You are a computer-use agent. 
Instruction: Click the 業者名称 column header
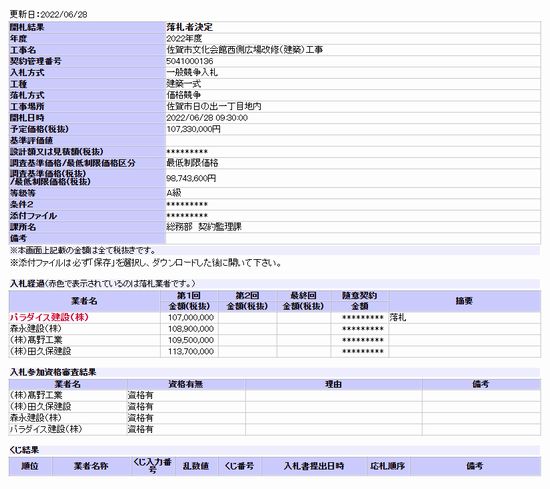click(91, 466)
